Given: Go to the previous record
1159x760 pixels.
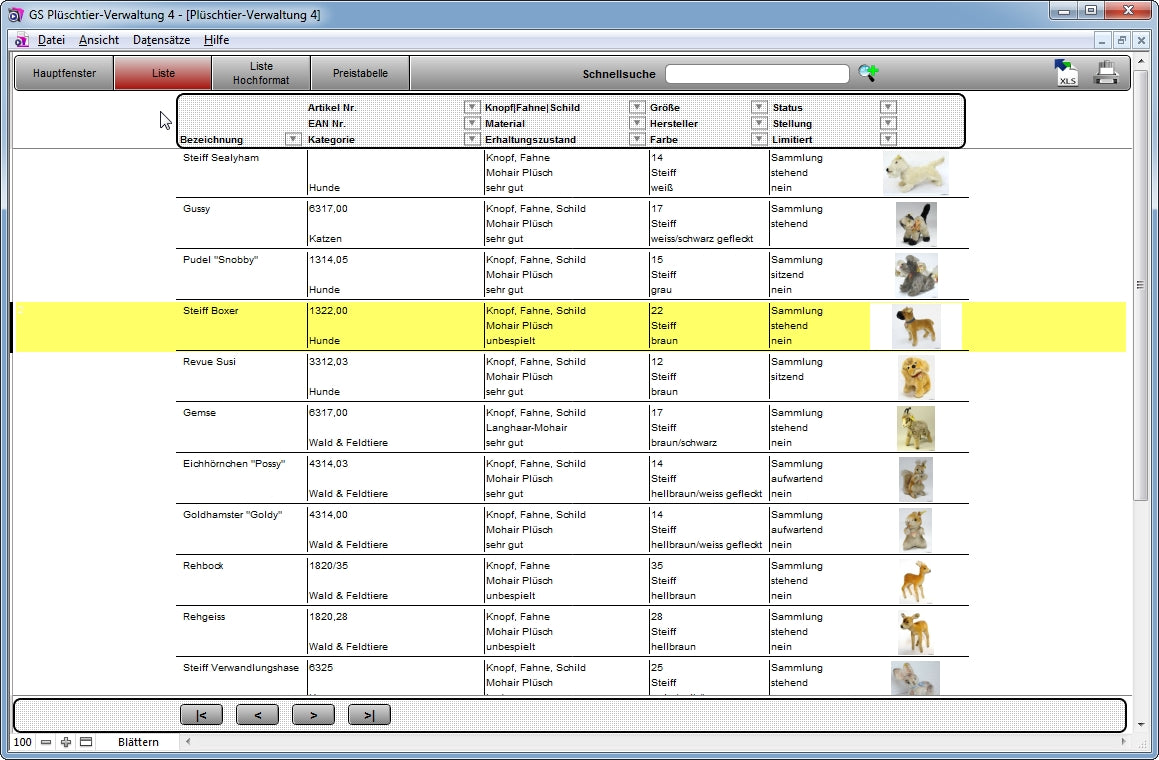Looking at the screenshot, I should 257,714.
